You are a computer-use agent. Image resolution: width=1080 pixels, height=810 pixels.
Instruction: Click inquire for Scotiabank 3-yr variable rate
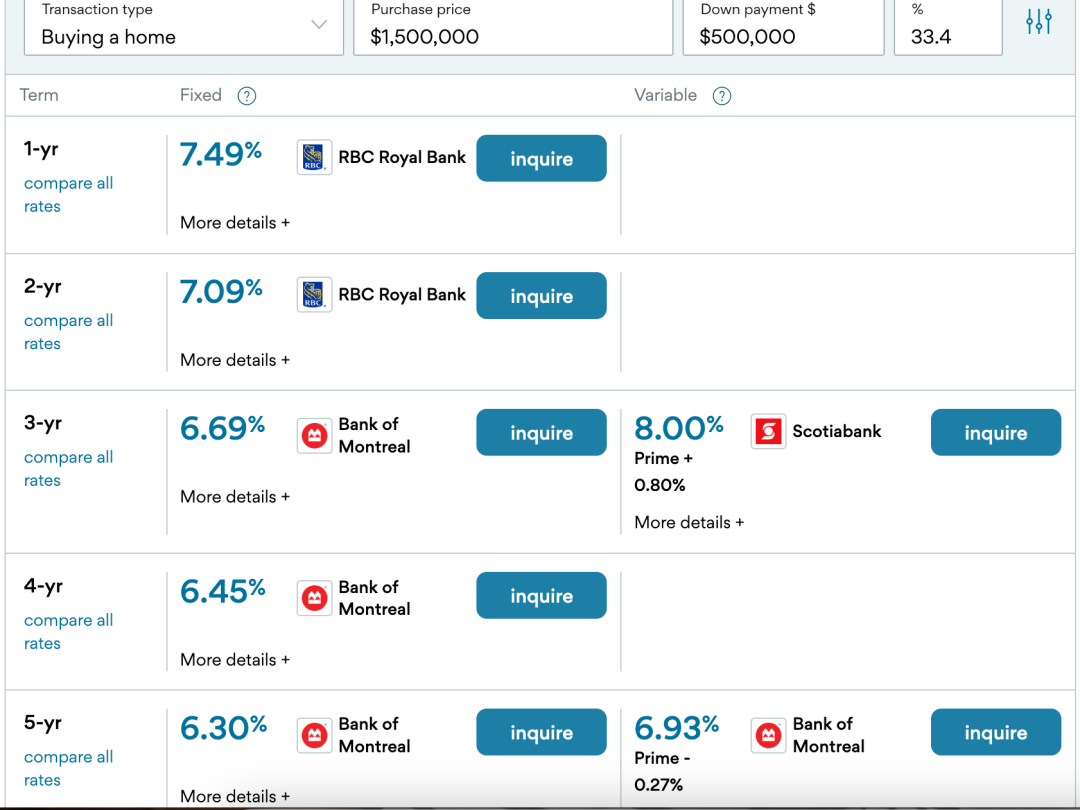(x=995, y=433)
